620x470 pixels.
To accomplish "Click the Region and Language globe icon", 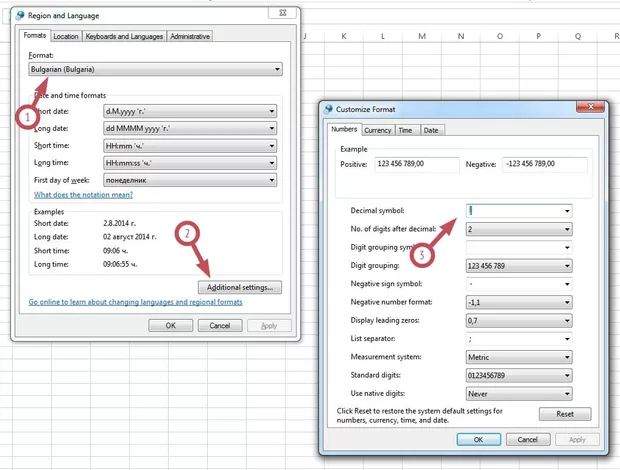I will coord(21,16).
